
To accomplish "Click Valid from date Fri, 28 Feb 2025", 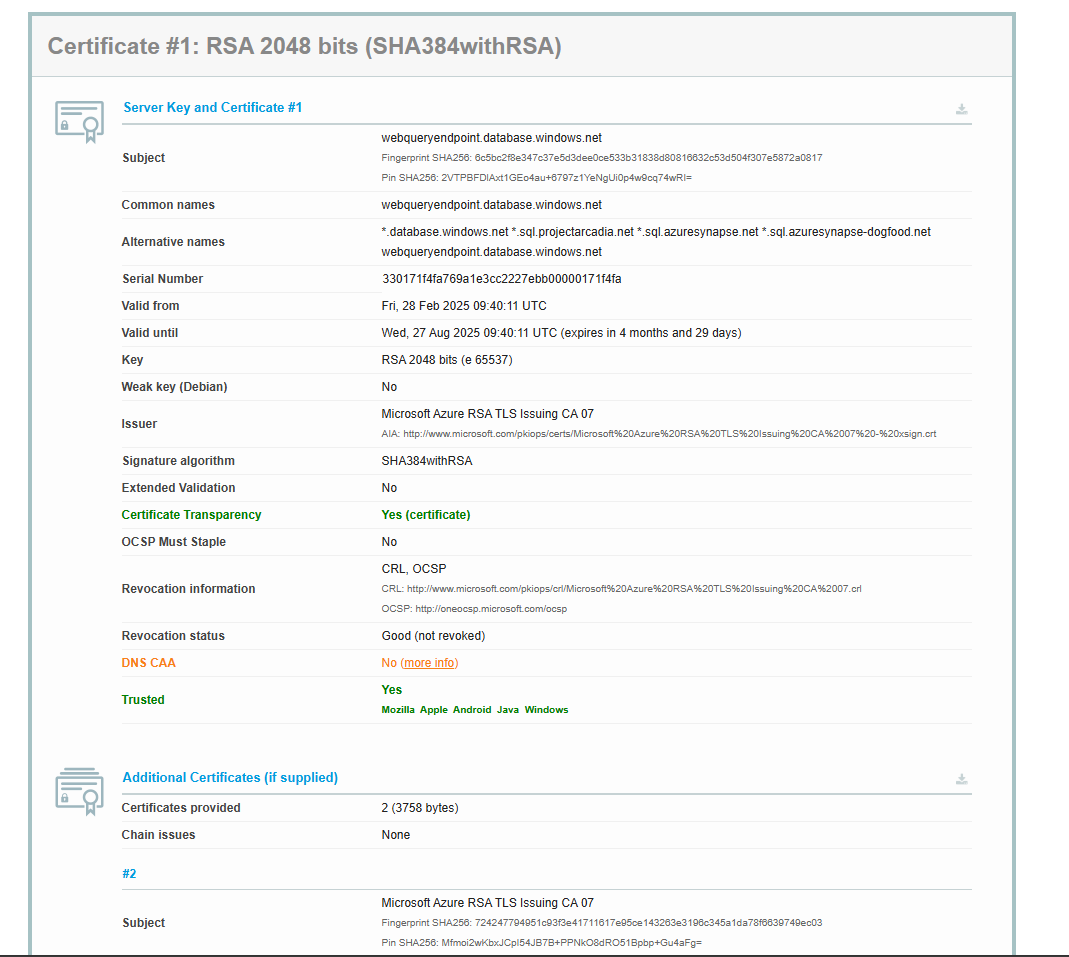I will click(464, 306).
